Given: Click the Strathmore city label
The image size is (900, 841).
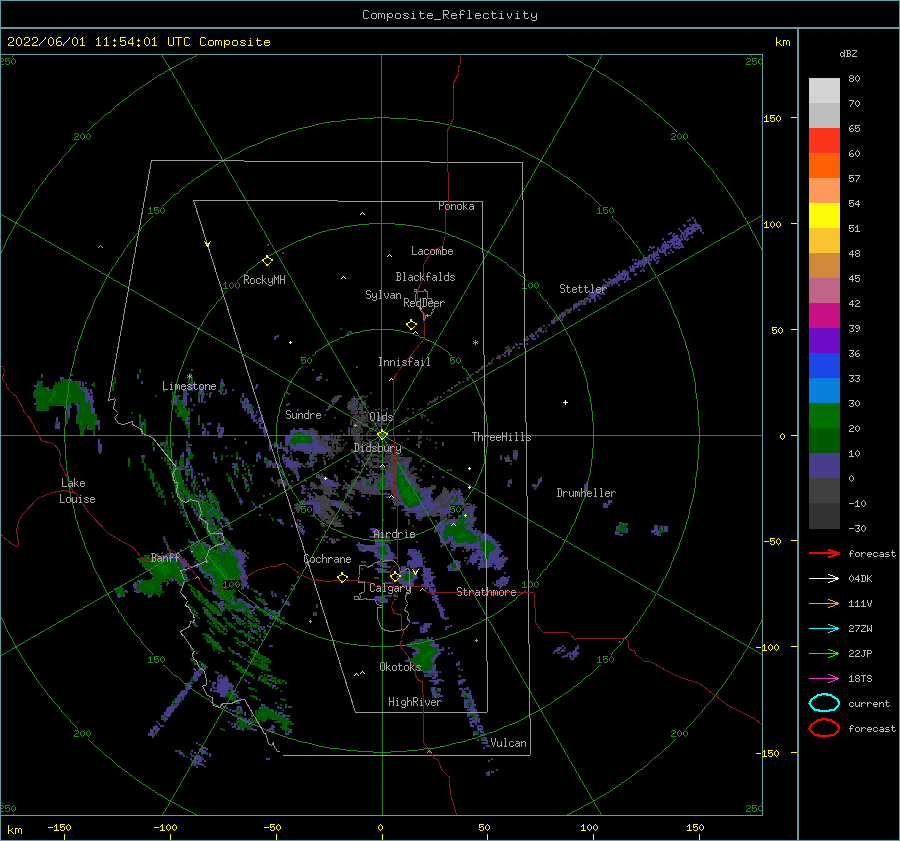Looking at the screenshot, I should click(486, 592).
